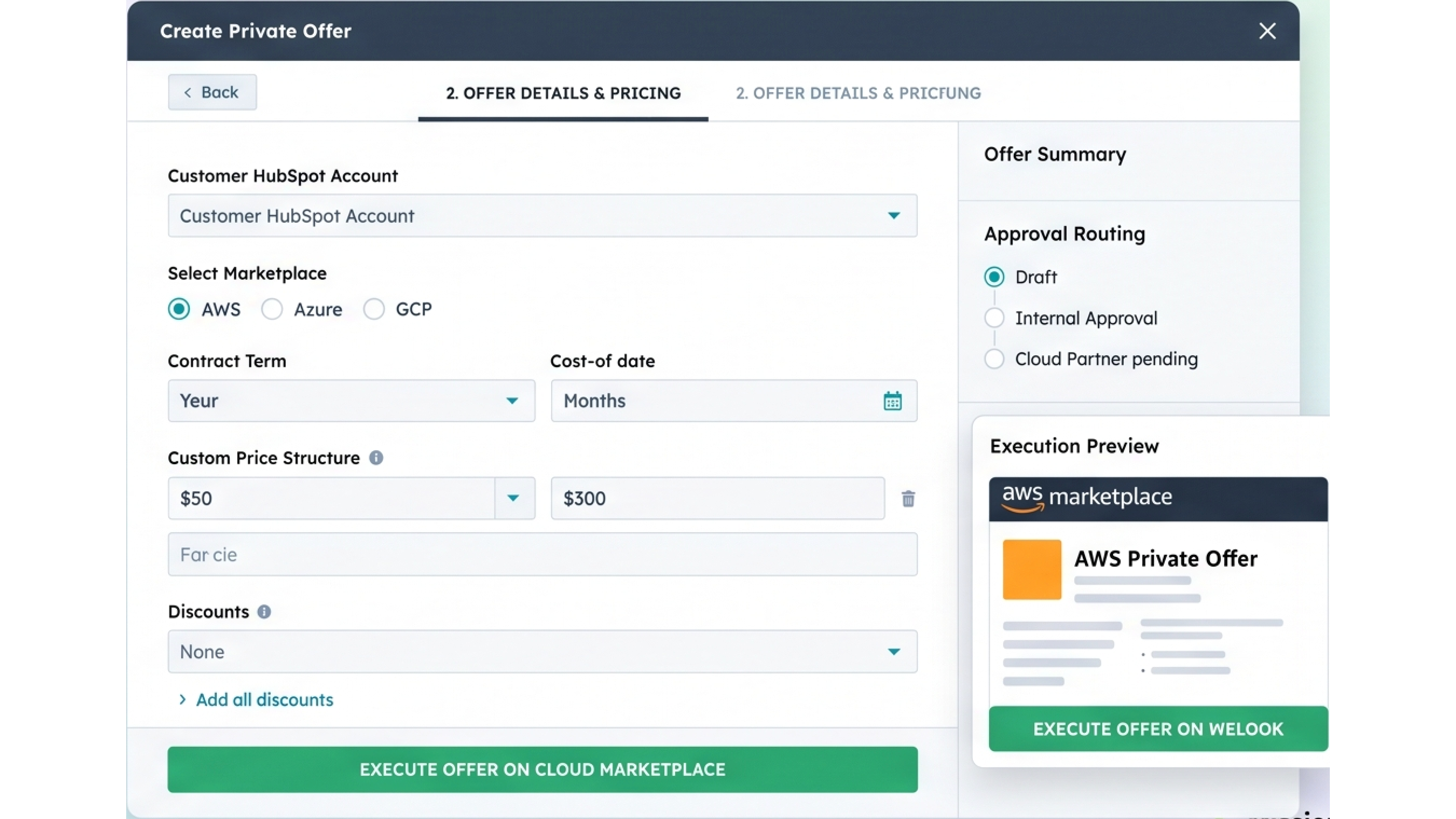The height and width of the screenshot is (819, 1456).
Task: Expand the Contract Term dropdown
Action: point(351,401)
